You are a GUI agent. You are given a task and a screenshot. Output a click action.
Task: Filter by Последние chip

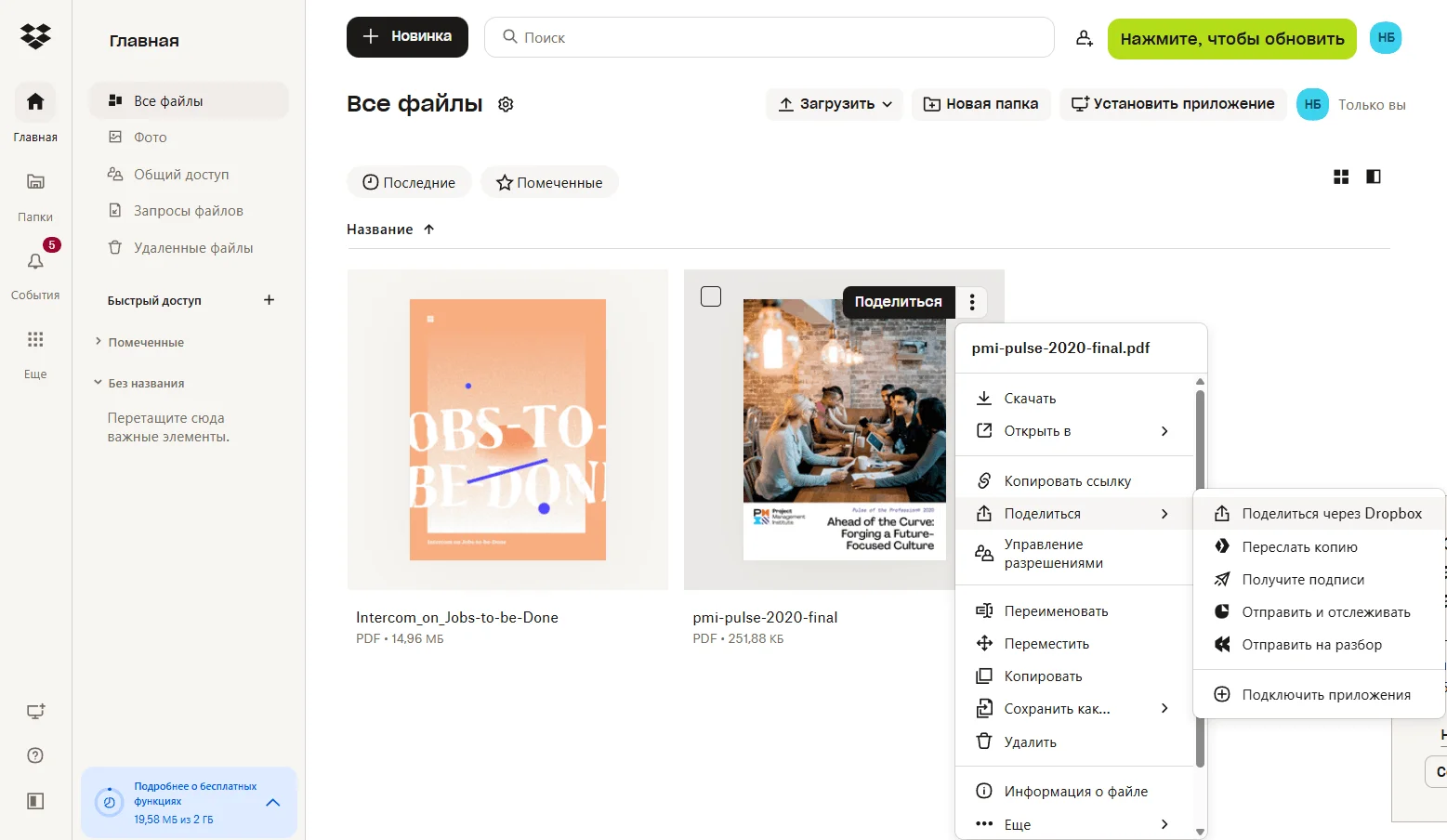coord(409,182)
